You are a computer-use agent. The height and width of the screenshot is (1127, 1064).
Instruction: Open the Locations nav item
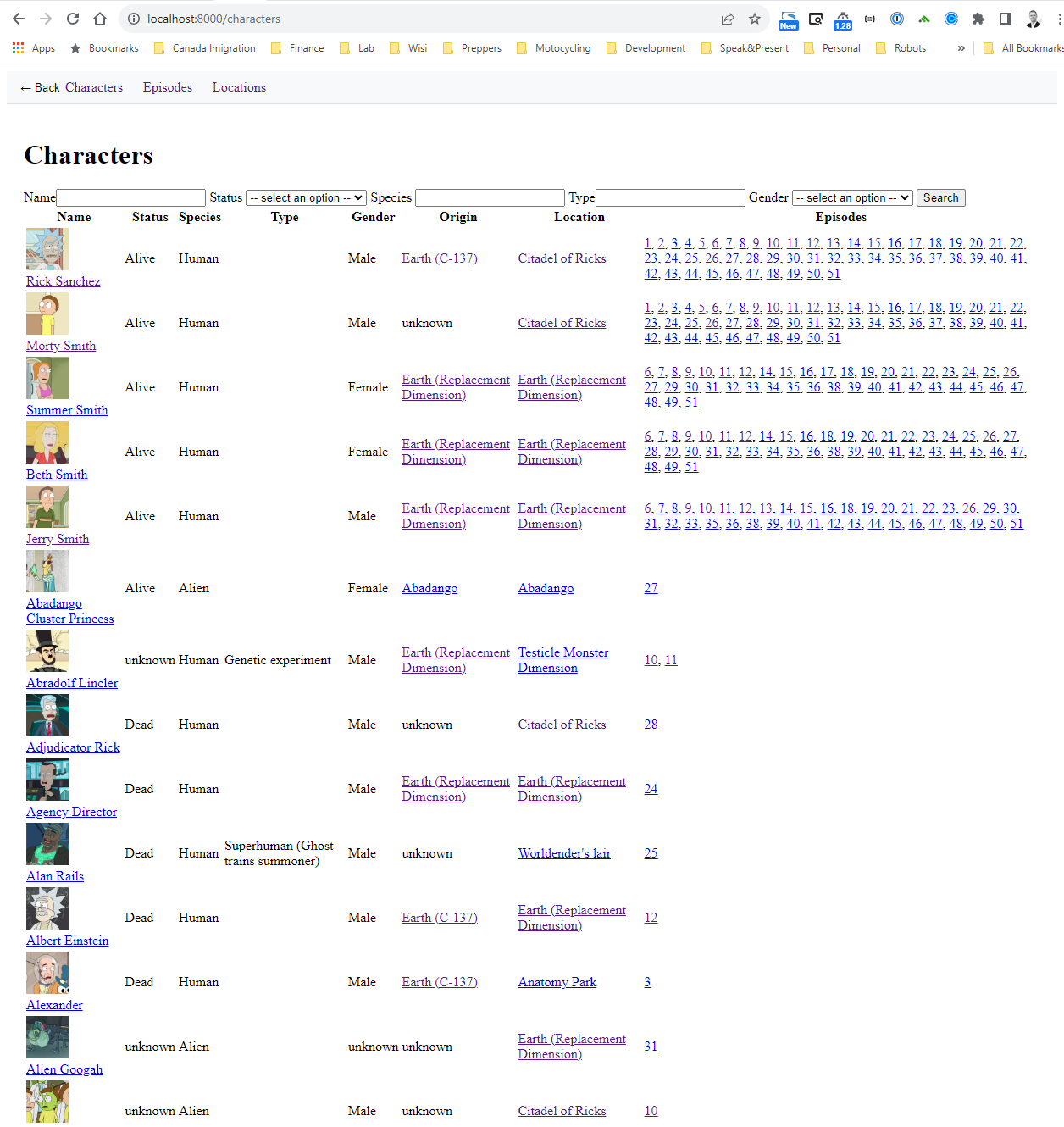[239, 87]
